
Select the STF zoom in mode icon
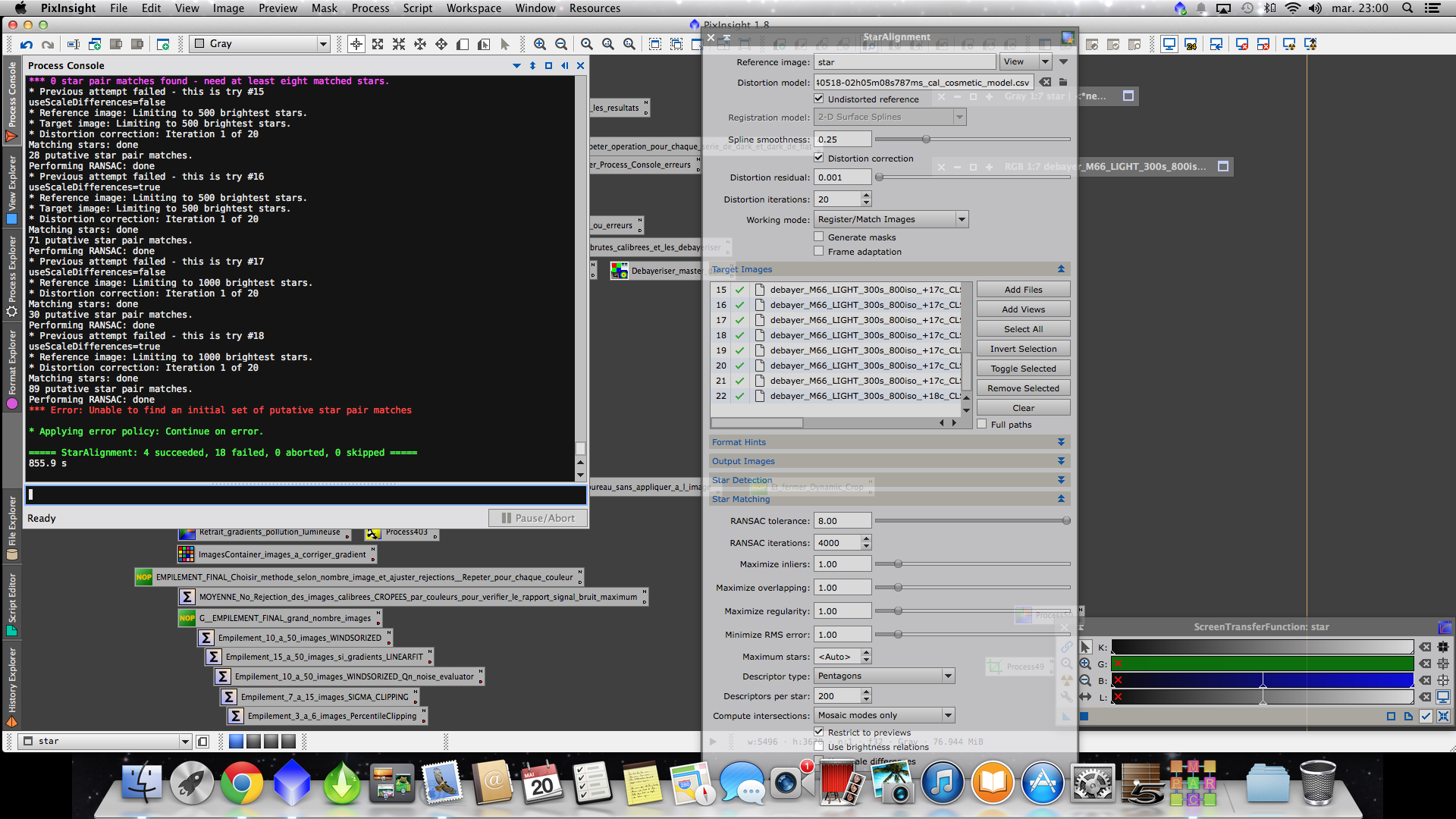(1086, 664)
